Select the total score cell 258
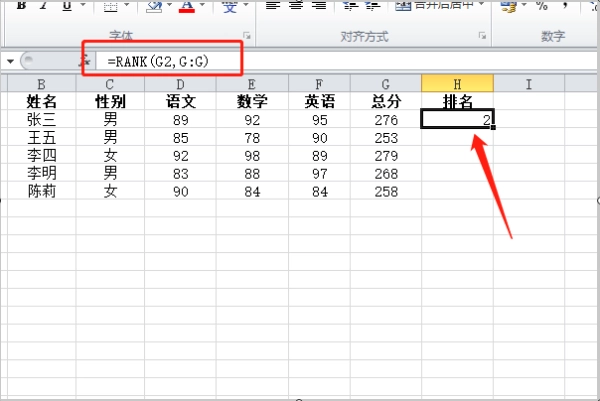This screenshot has width=600, height=401. pyautogui.click(x=386, y=191)
